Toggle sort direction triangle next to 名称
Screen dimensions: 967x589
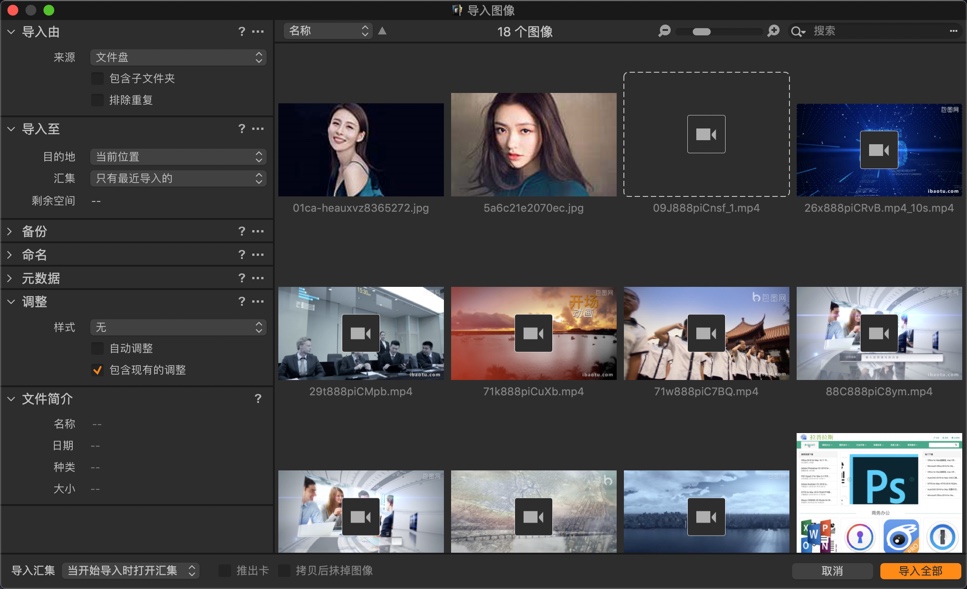coord(382,30)
